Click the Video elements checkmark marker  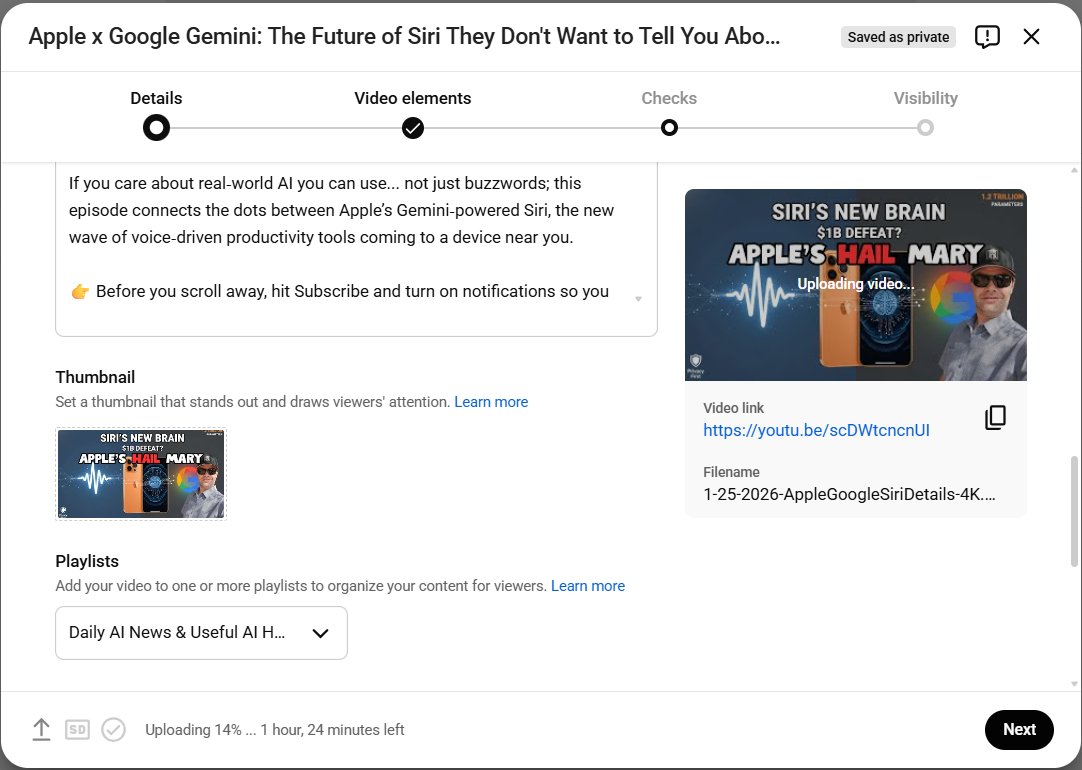click(413, 128)
